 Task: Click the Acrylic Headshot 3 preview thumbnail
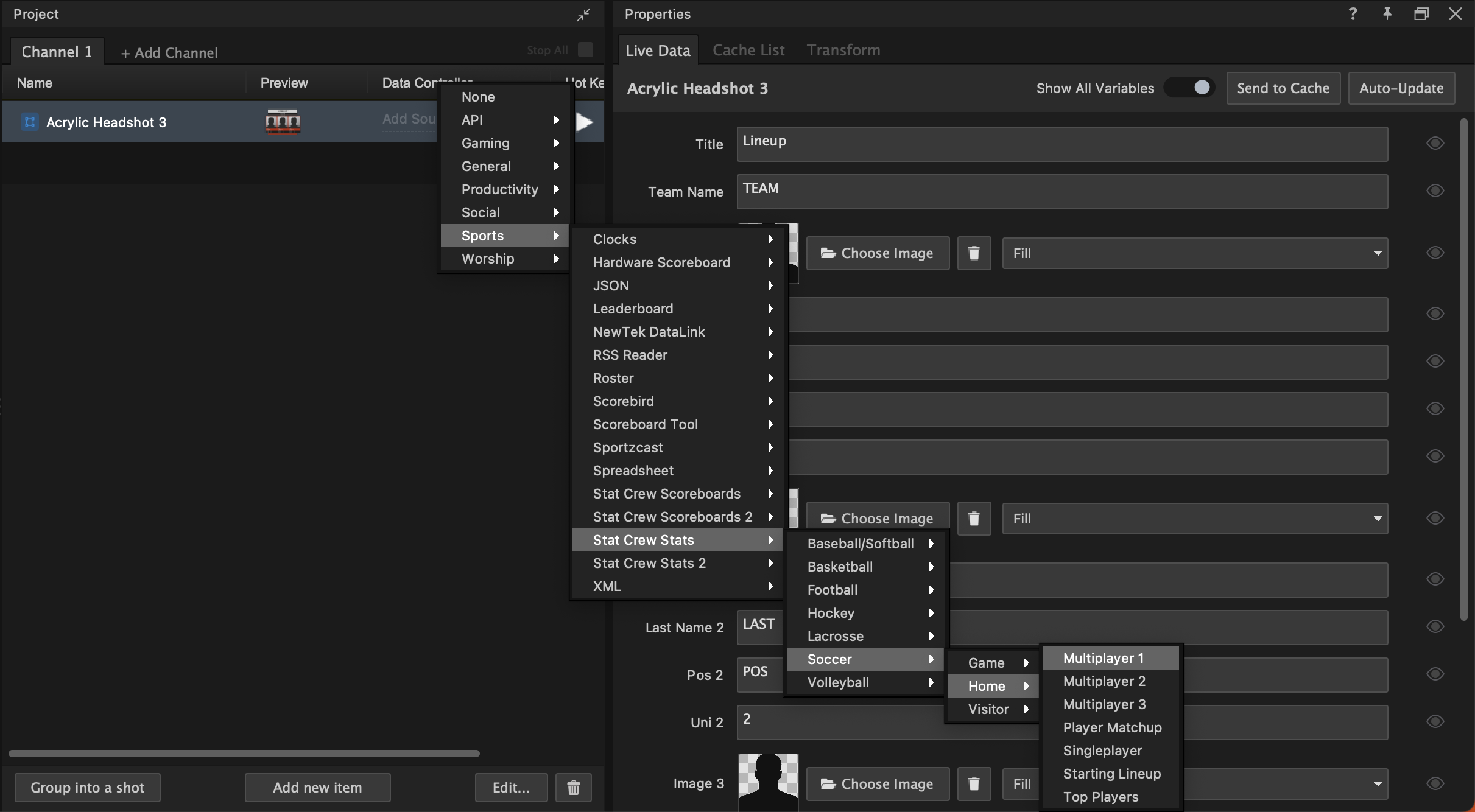pos(282,122)
